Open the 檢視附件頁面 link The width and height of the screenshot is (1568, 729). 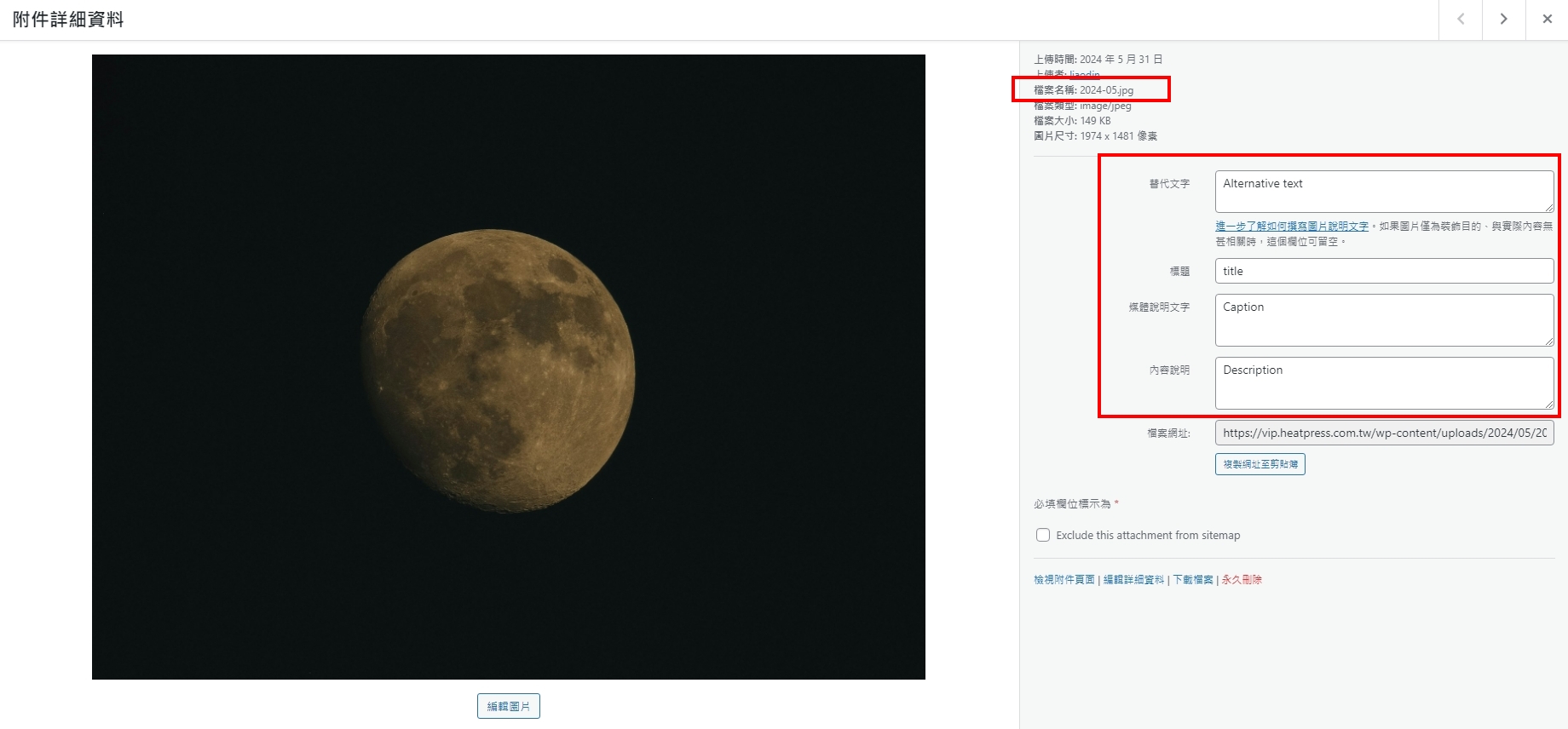pos(1064,580)
